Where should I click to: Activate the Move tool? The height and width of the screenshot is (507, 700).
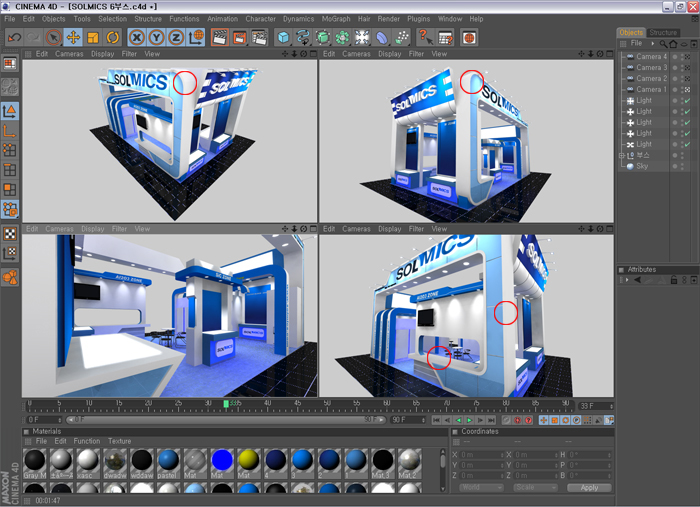point(73,37)
